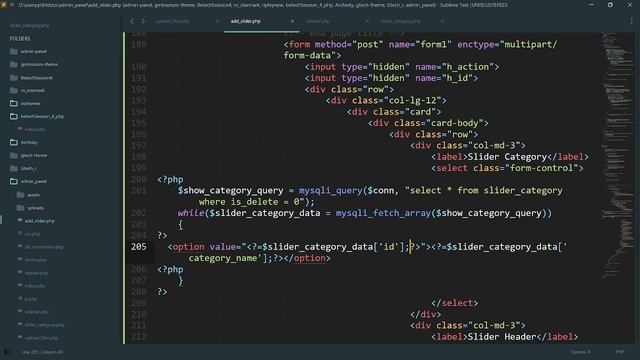The width and height of the screenshot is (640, 360).
Task: Click 'mysqli_query' on line 201
Action: click(331, 190)
